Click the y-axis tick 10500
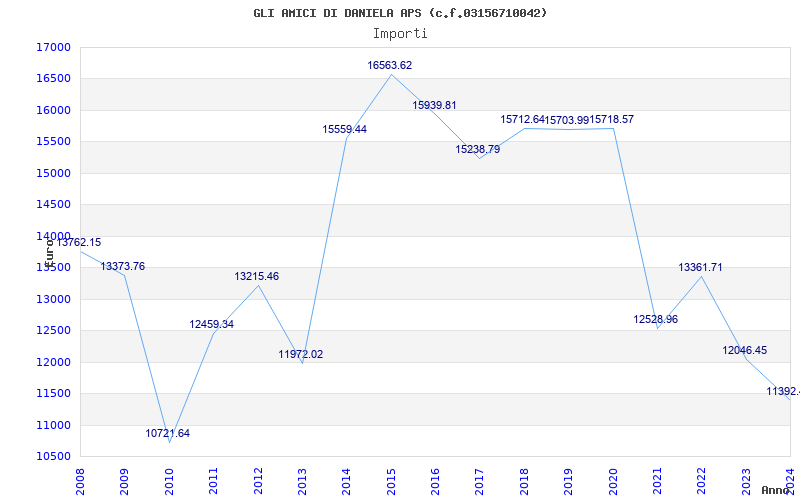 pyautogui.click(x=53, y=456)
